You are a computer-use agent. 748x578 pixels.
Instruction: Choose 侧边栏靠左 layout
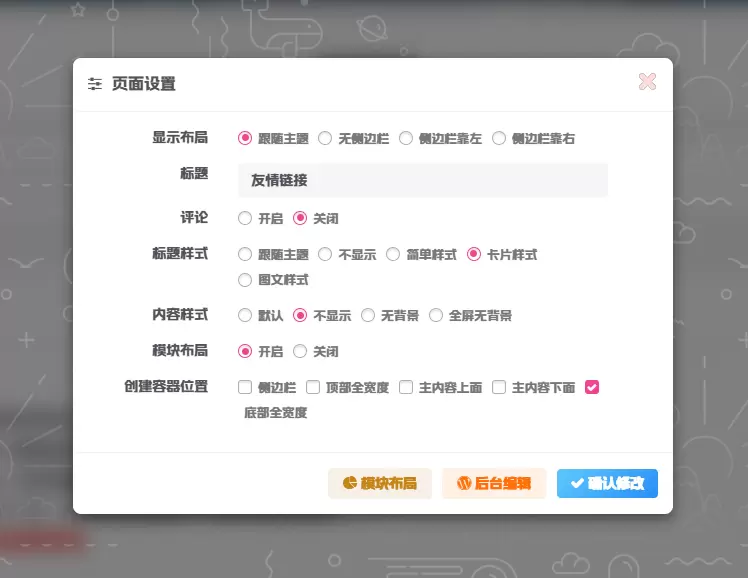coord(405,138)
